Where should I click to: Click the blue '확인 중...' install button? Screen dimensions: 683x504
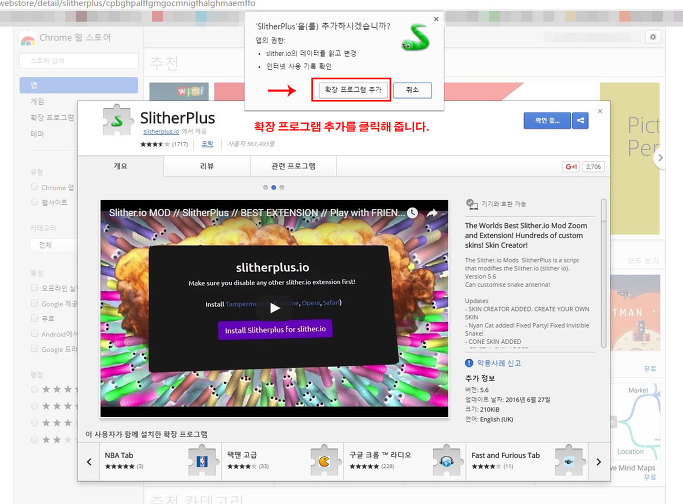click(x=547, y=120)
